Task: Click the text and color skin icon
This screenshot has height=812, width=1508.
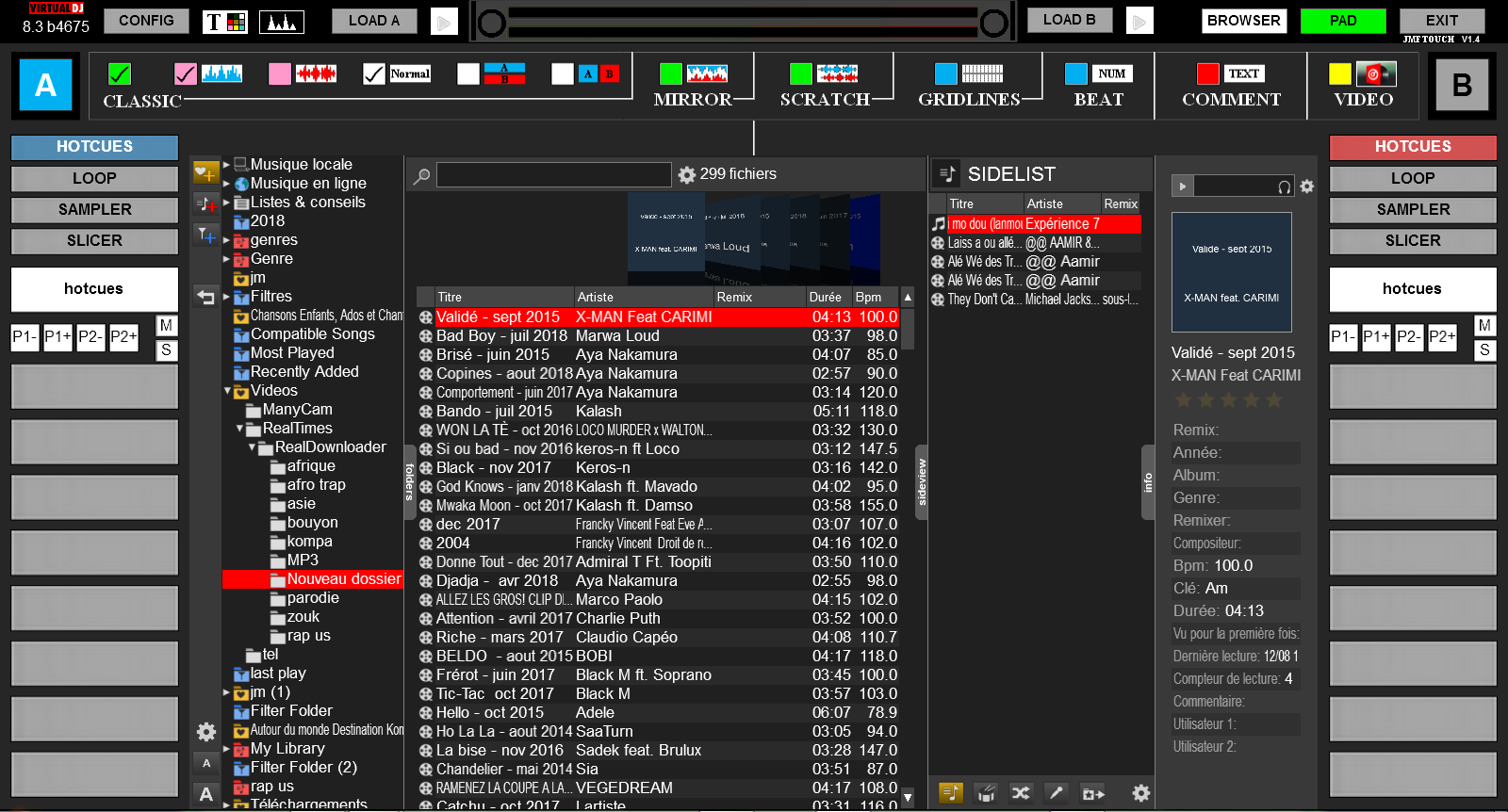Action: 226,21
